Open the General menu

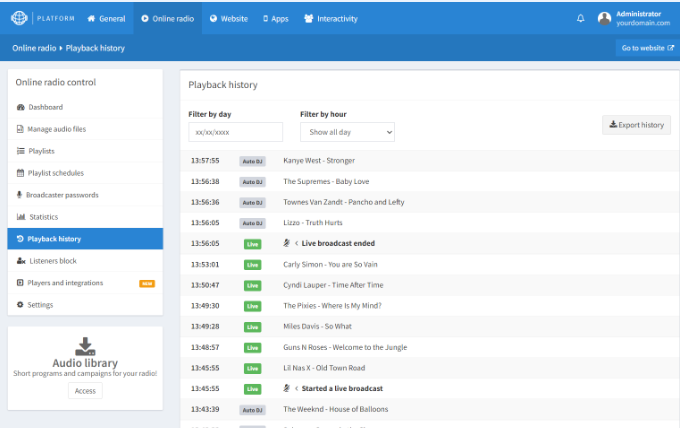pyautogui.click(x=106, y=19)
